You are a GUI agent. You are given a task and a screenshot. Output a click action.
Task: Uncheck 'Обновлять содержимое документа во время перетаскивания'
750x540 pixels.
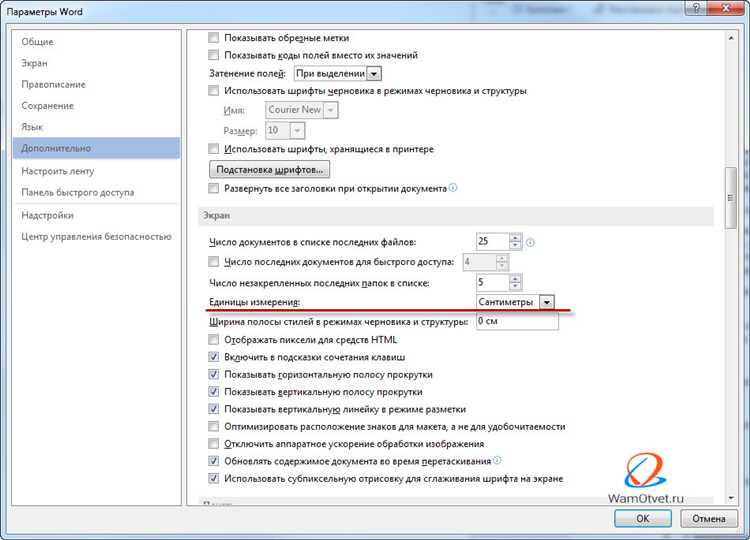(x=213, y=461)
